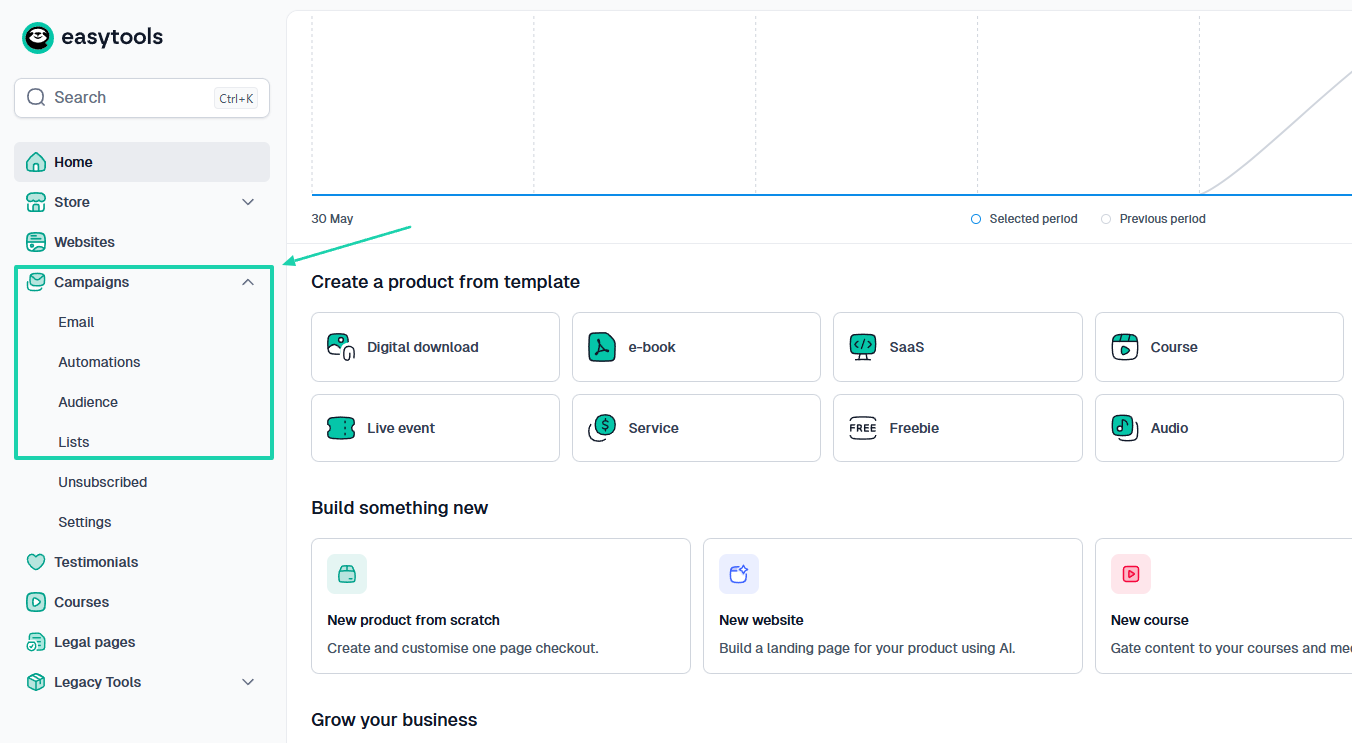
Task: Click the Websites icon in sidebar
Action: click(x=36, y=242)
